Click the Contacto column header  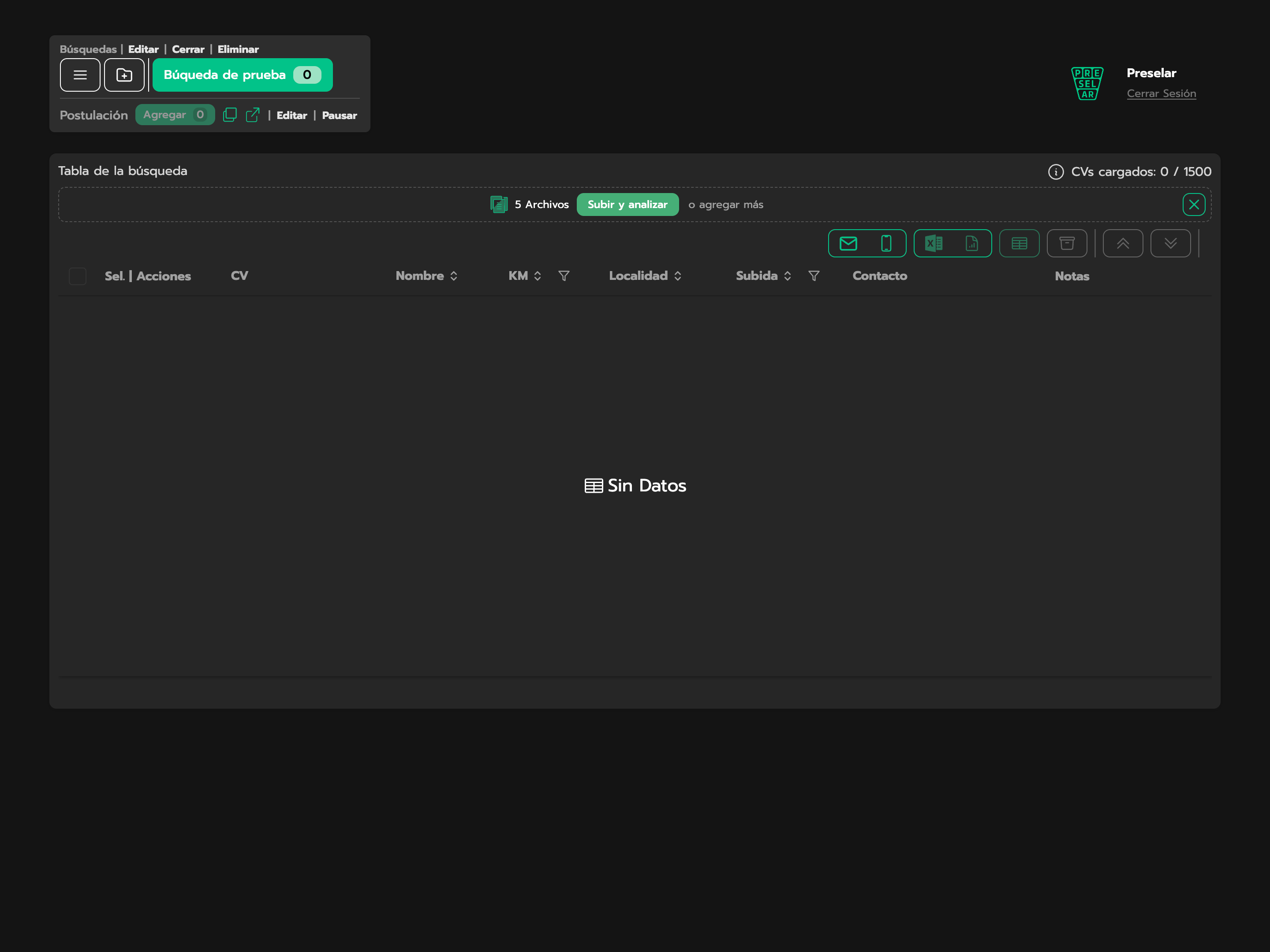pyautogui.click(x=880, y=276)
